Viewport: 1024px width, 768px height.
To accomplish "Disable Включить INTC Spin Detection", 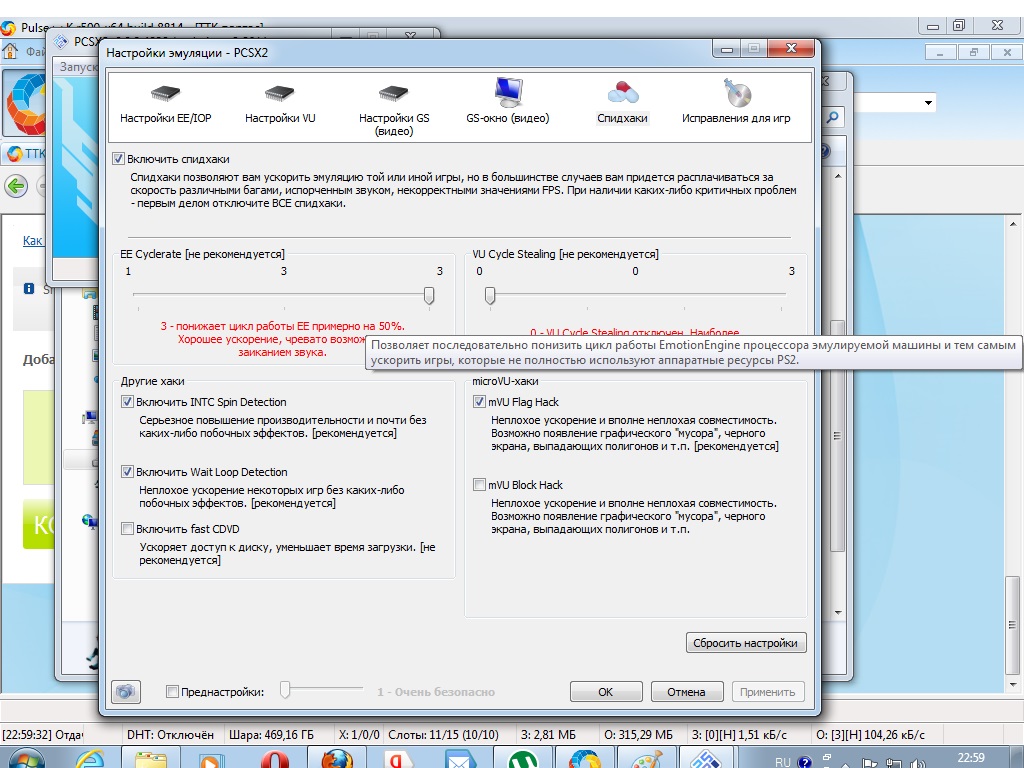I will pyautogui.click(x=127, y=402).
